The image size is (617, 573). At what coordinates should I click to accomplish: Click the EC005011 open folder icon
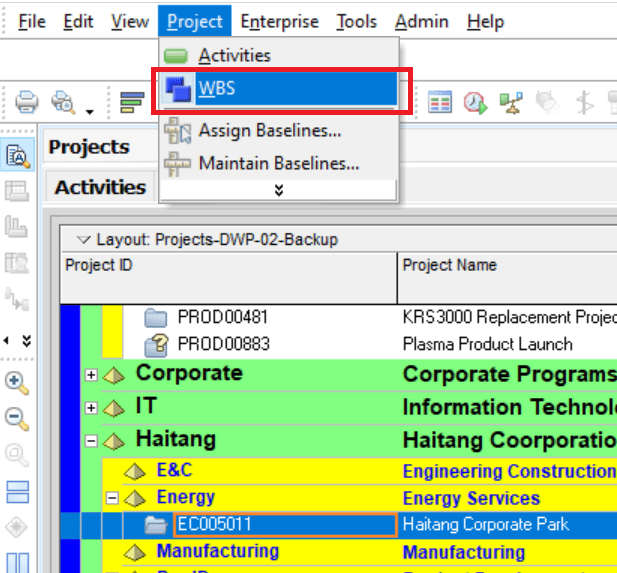click(x=155, y=525)
